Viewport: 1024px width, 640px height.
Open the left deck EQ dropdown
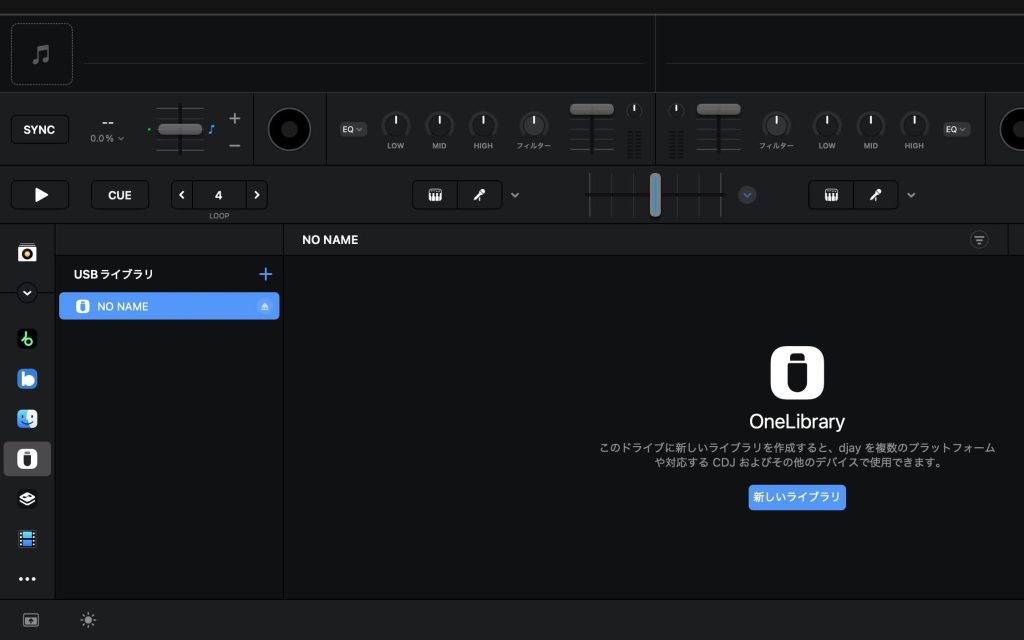pyautogui.click(x=353, y=129)
